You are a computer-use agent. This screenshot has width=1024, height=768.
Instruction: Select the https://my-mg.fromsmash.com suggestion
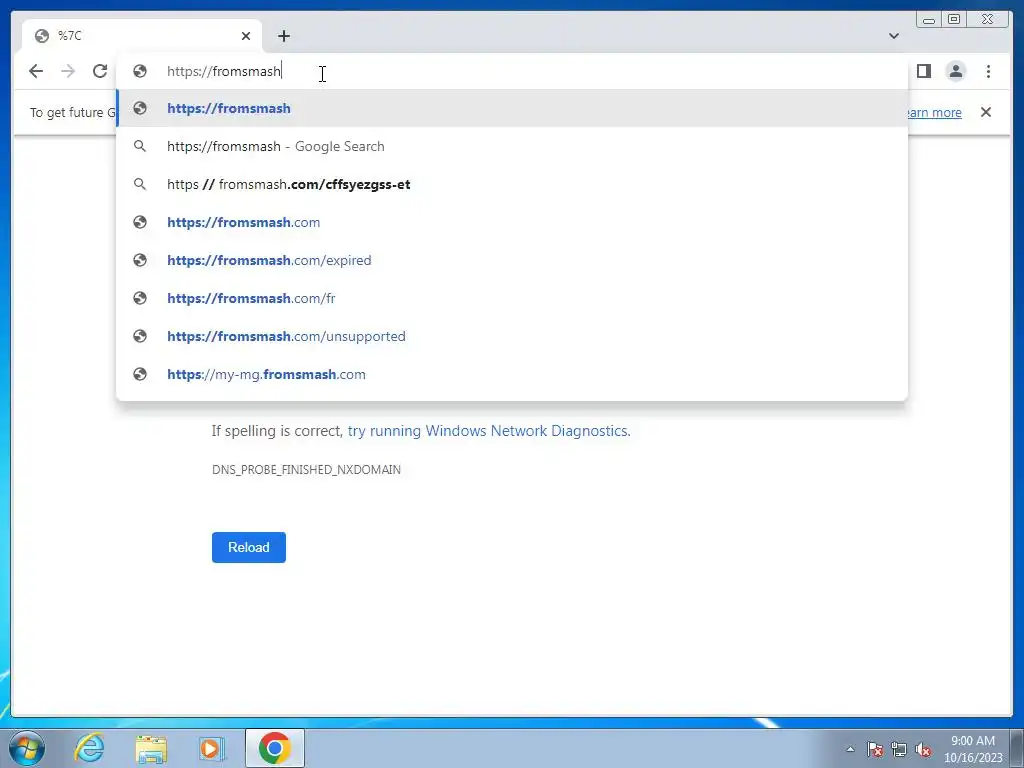click(512, 374)
